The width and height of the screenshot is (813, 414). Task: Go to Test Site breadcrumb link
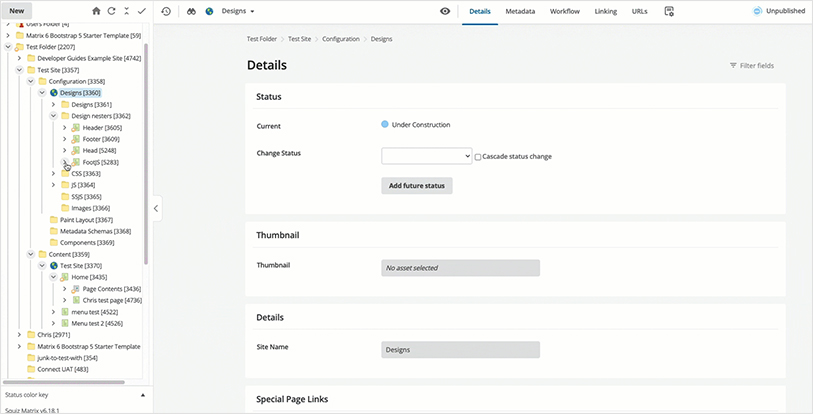(300, 39)
